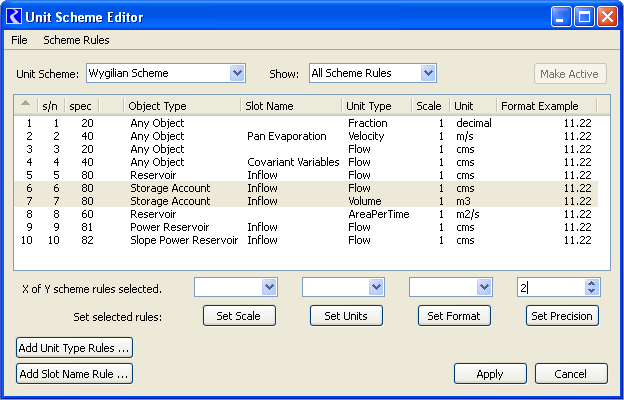
Task: Click spec value 81
Action: click(87, 227)
